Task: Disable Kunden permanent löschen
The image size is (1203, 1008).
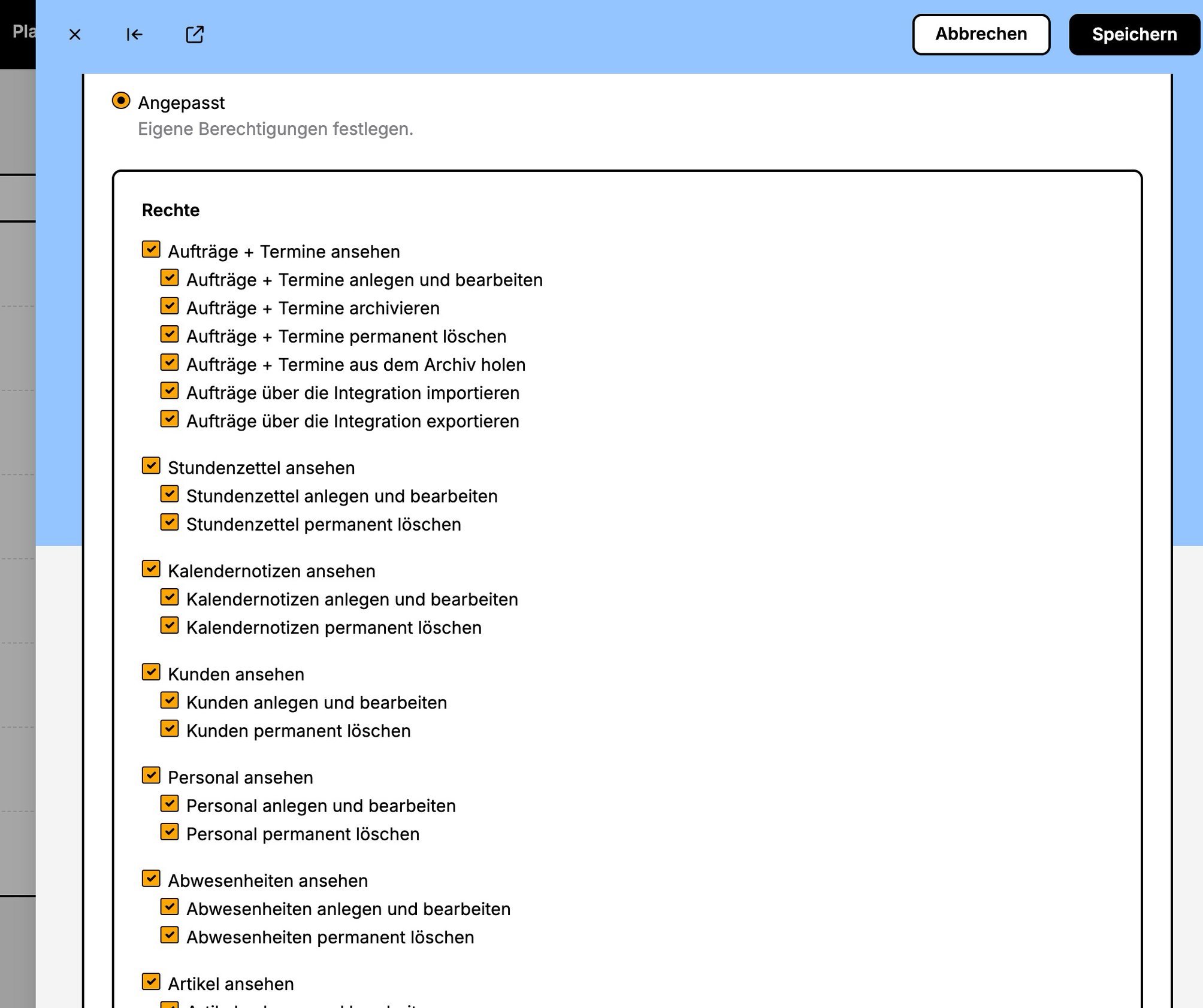Action: click(x=170, y=728)
